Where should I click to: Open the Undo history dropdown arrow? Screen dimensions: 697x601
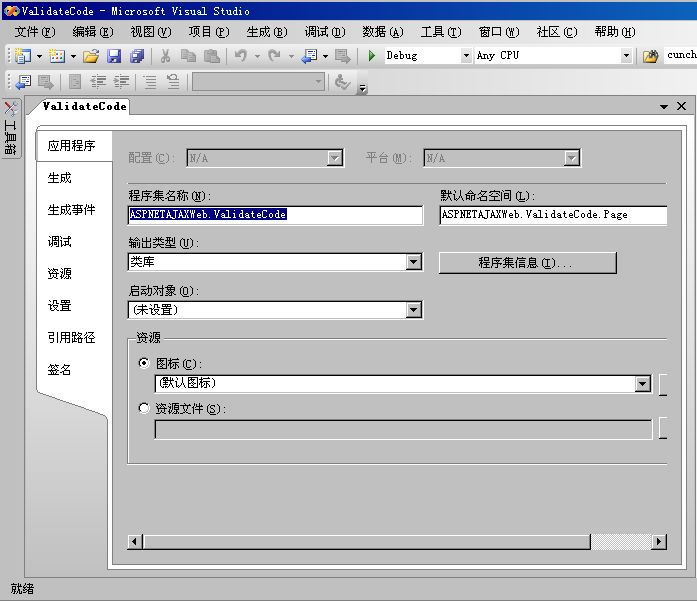(257, 56)
